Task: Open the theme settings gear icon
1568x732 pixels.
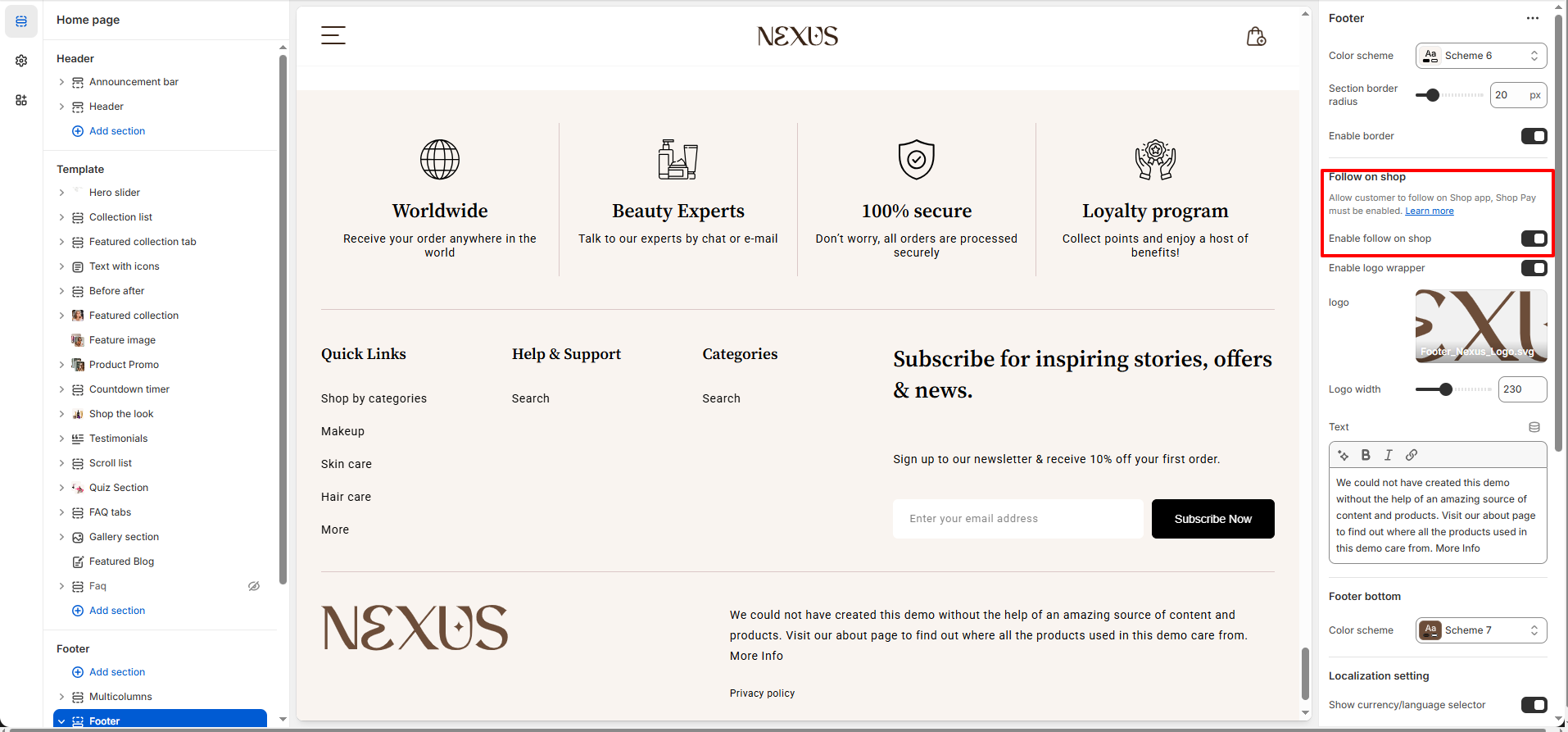Action: coord(21,61)
